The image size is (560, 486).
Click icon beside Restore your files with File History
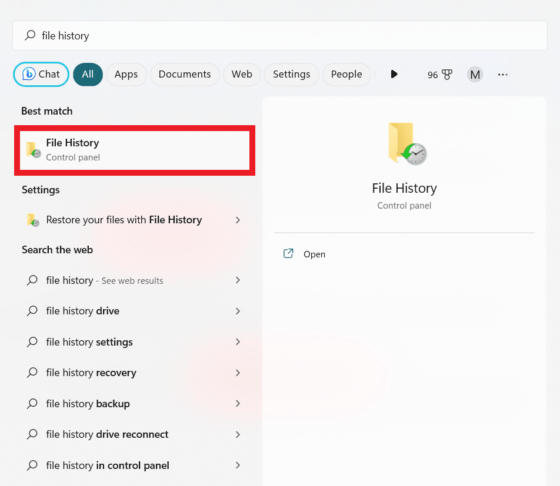click(33, 220)
